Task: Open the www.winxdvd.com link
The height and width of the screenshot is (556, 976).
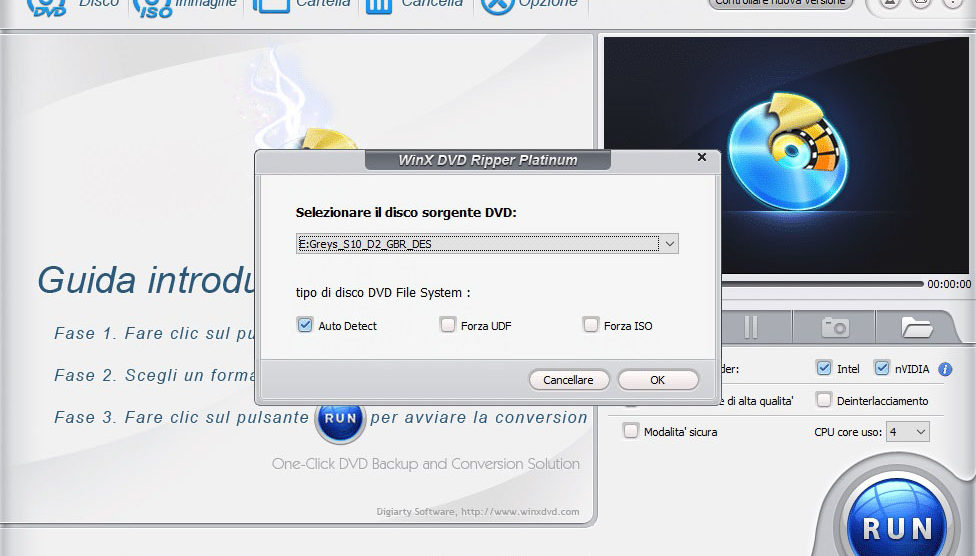Action: click(x=520, y=512)
